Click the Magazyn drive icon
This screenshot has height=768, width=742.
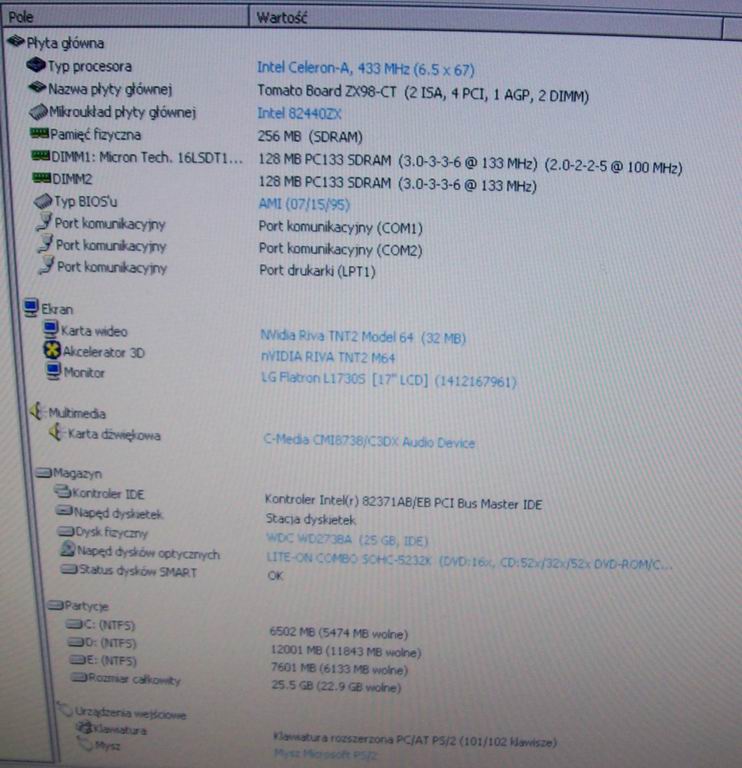tap(43, 472)
